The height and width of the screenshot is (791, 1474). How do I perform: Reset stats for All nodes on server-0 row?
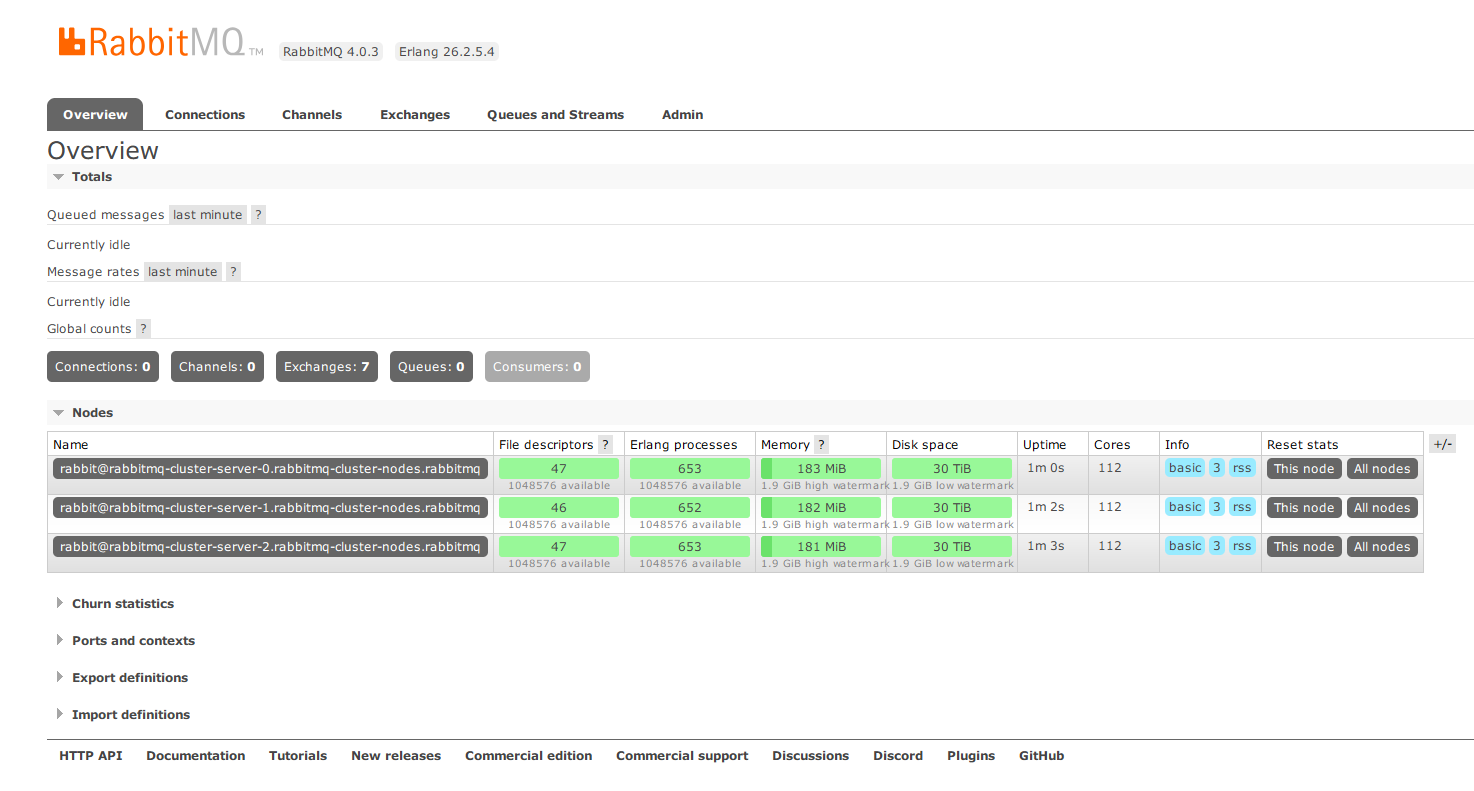click(x=1382, y=469)
